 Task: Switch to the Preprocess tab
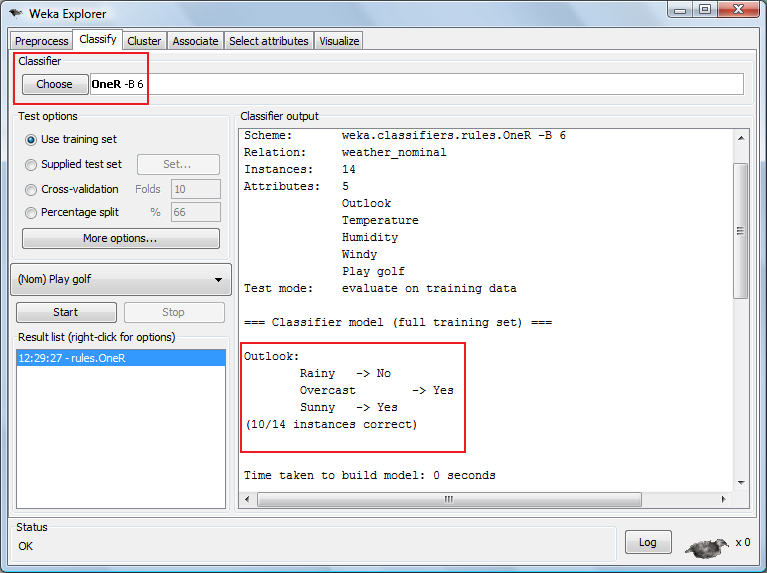42,41
